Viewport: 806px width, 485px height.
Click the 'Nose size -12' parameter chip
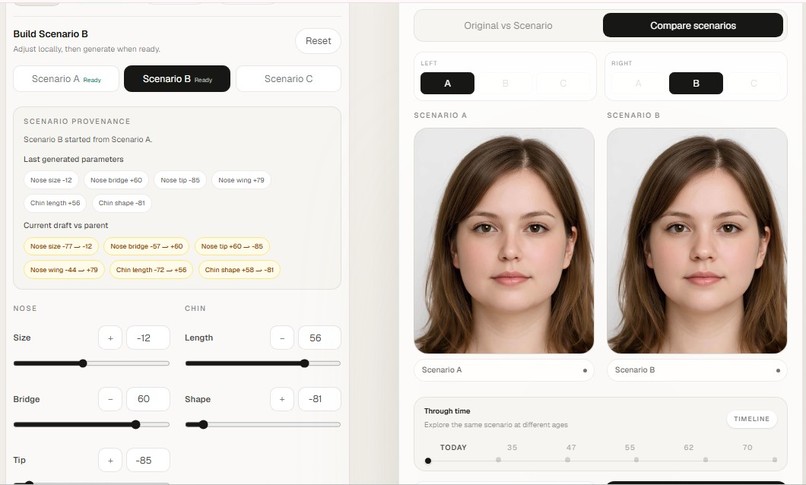(x=51, y=180)
